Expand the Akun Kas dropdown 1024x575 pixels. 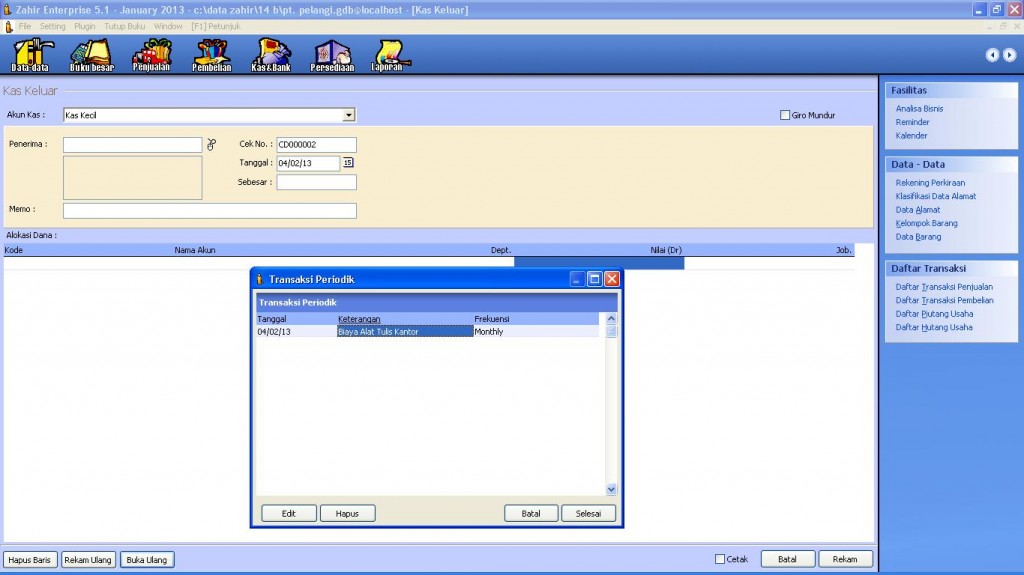pos(349,115)
